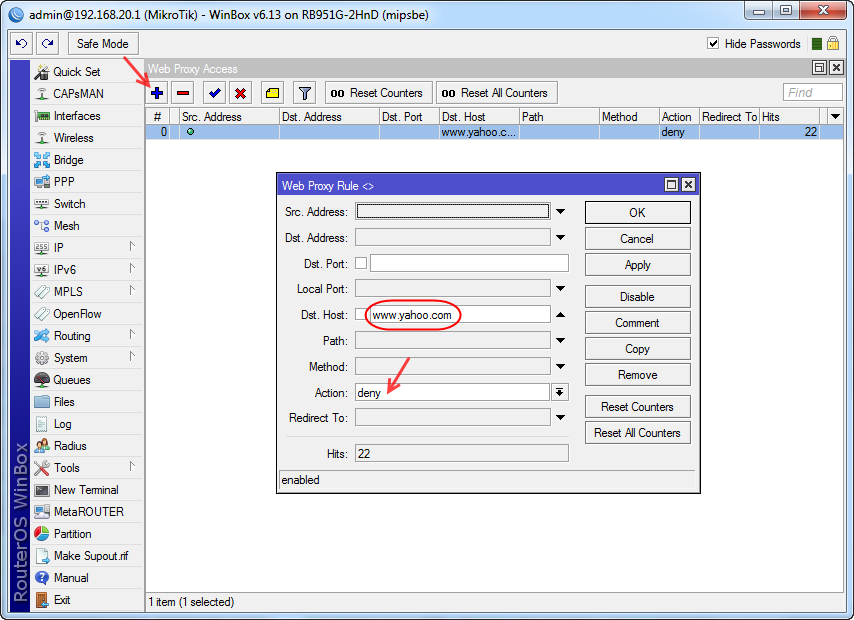Click the blue checkmark Enable icon
This screenshot has width=854, height=620.
coord(215,93)
